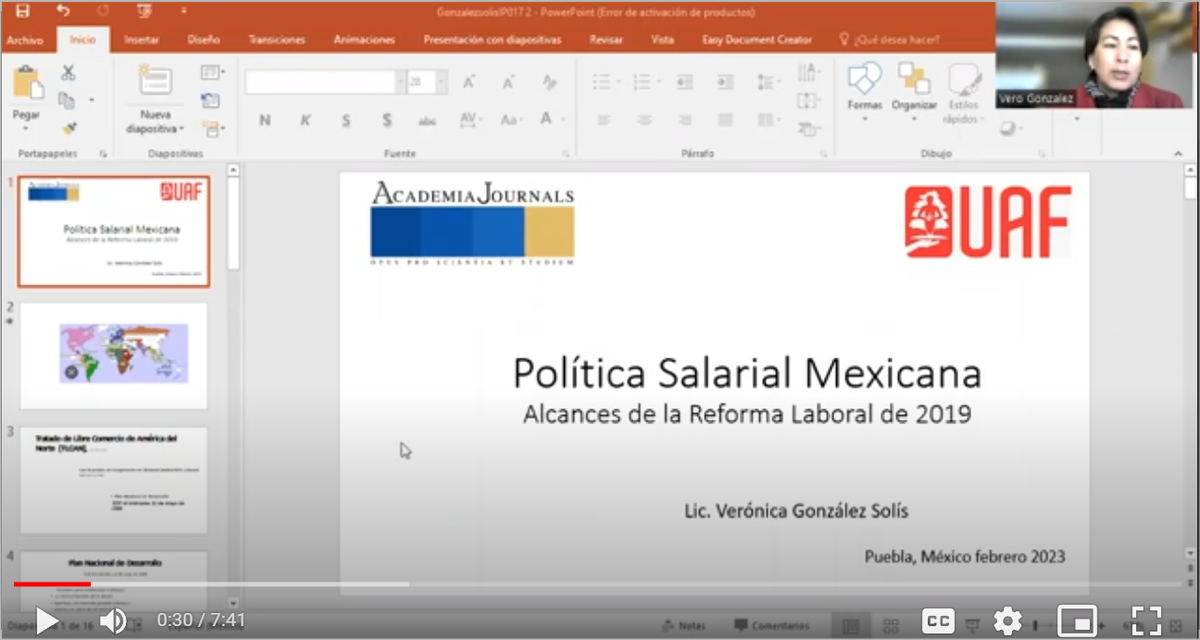Undo the last action in the quick access toolbar

pyautogui.click(x=64, y=11)
